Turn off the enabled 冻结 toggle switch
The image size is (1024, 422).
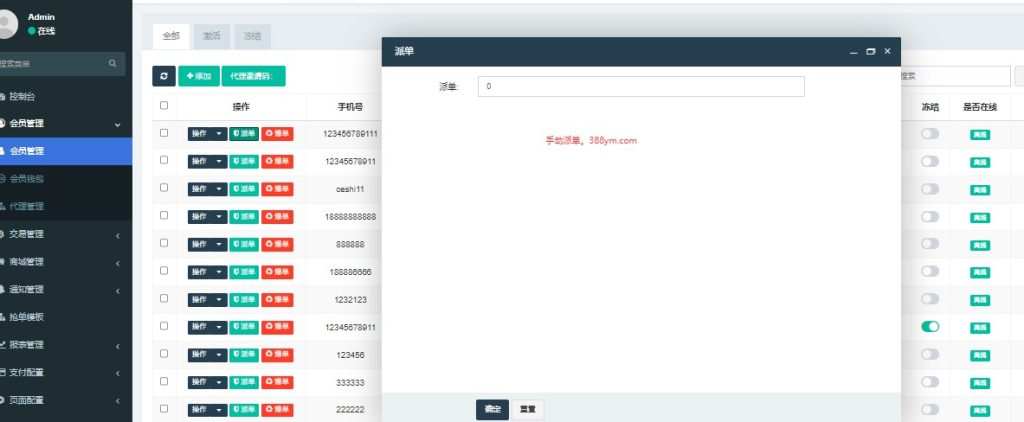(930, 326)
